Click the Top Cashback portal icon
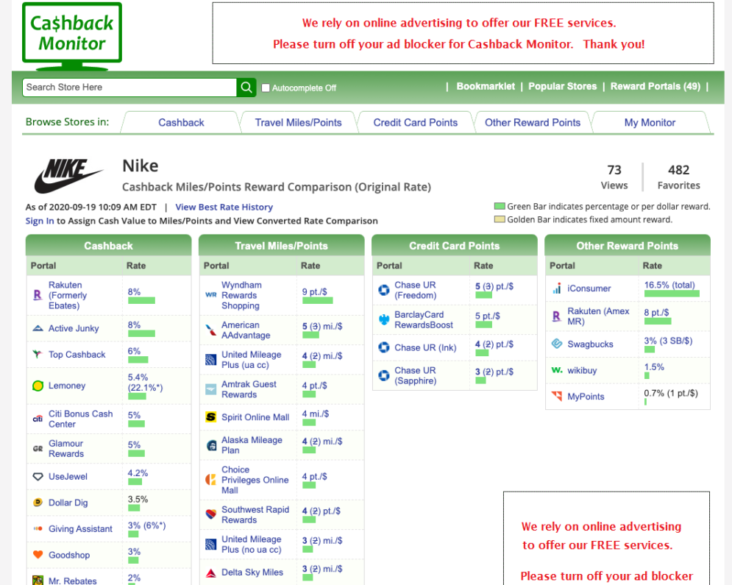 (38, 354)
